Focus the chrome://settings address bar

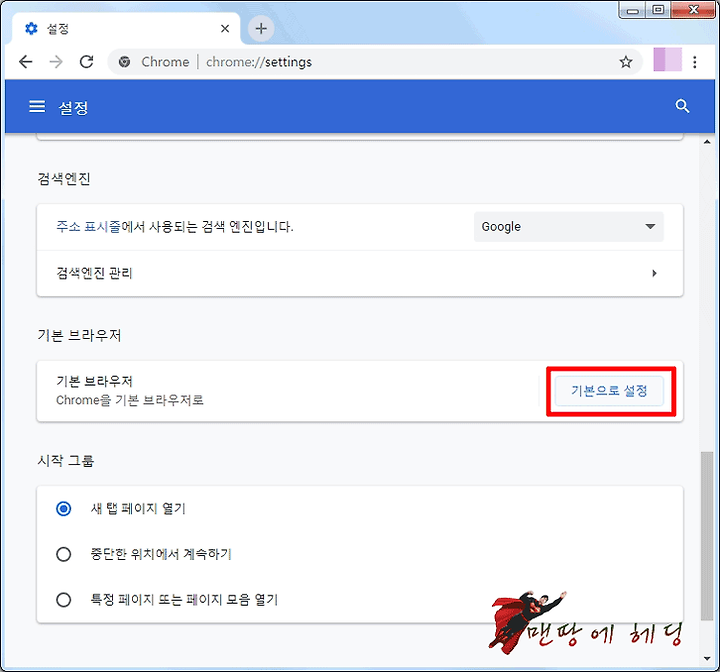click(x=374, y=62)
